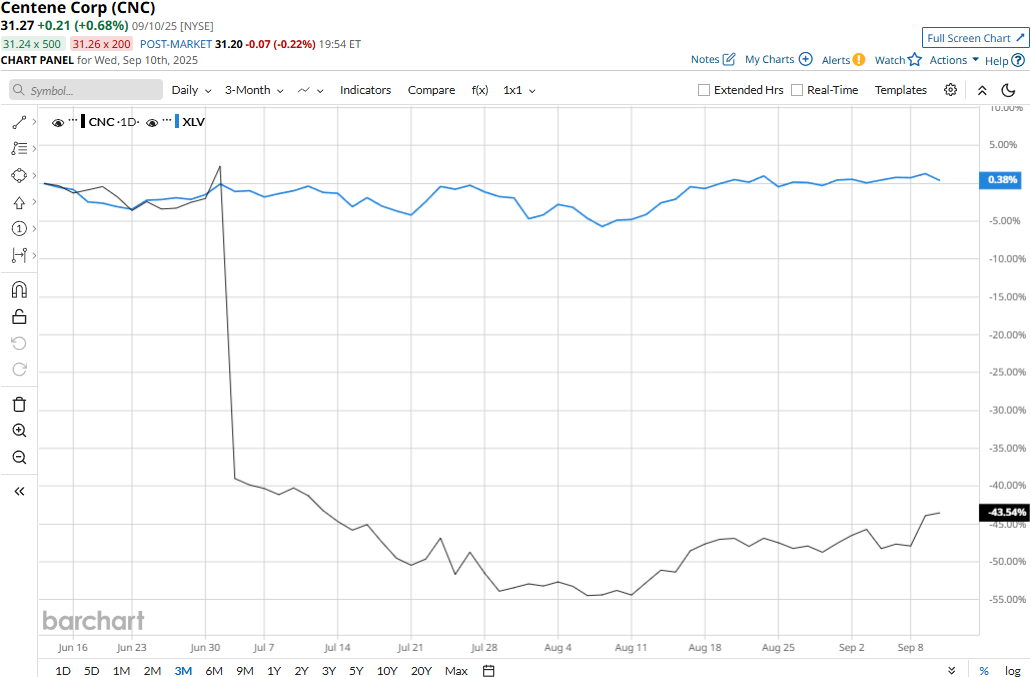1031x677 pixels.
Task: Expand the shapes tool submenu arrow
Action: coord(34,175)
